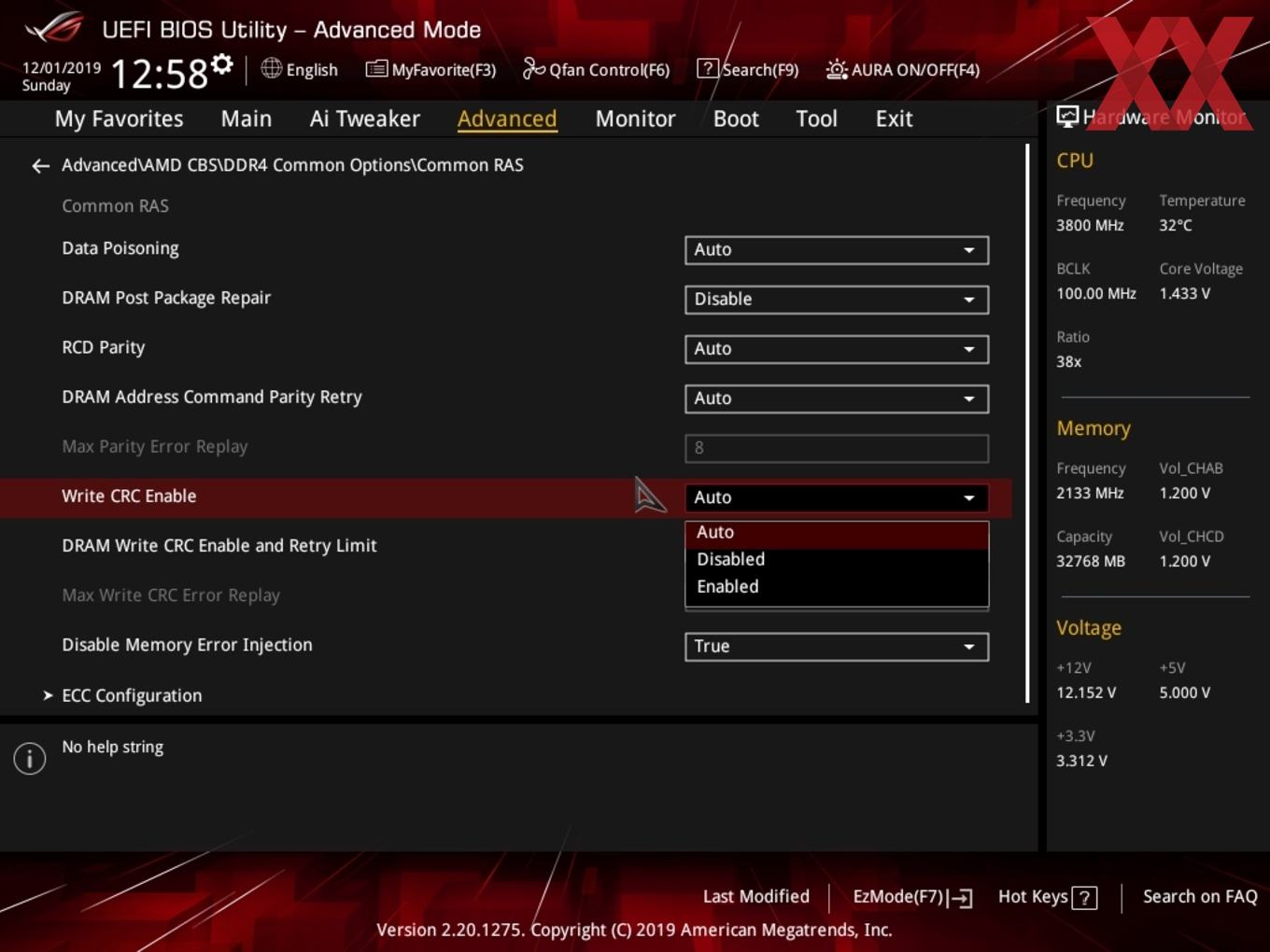Click the Max Parity Error Replay field
Viewport: 1270px width, 952px height.
[x=837, y=448]
